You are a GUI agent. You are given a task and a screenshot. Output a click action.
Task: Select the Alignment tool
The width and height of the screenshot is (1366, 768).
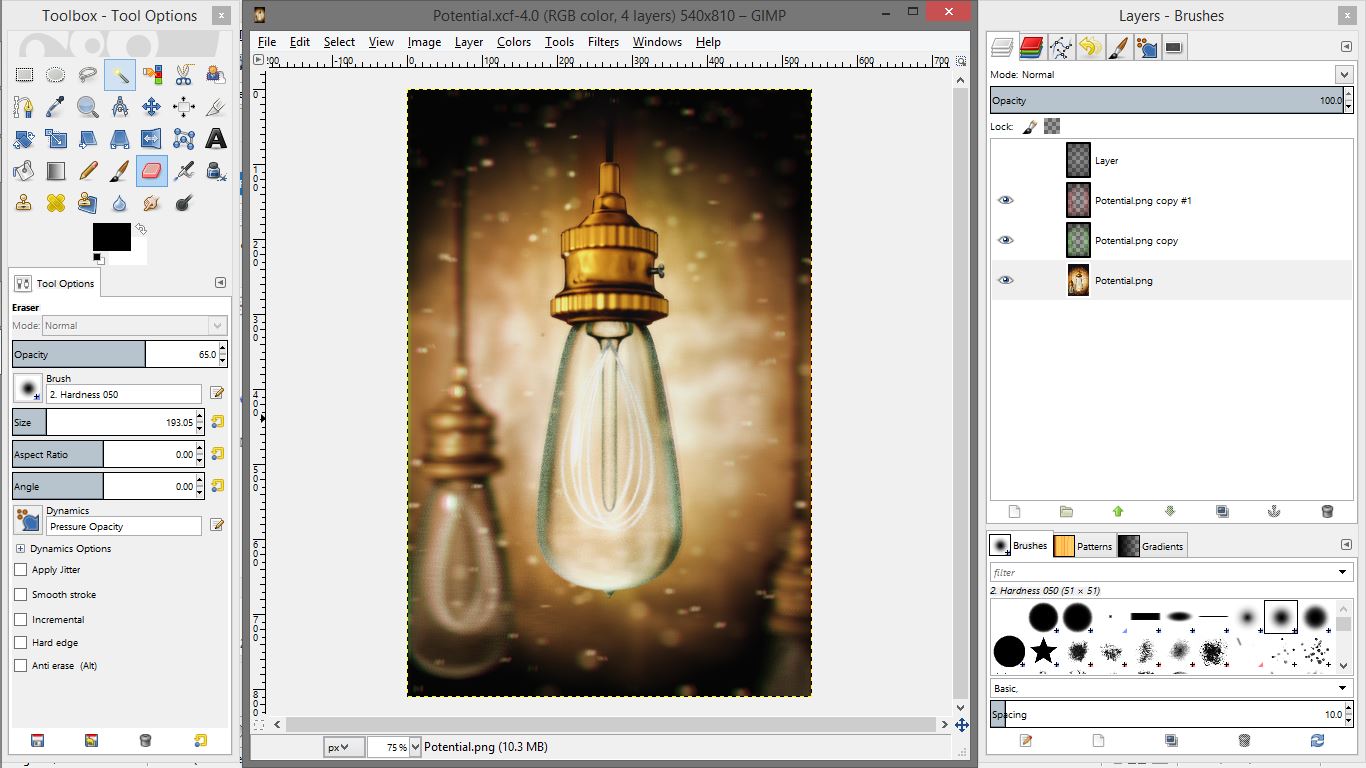(x=184, y=107)
